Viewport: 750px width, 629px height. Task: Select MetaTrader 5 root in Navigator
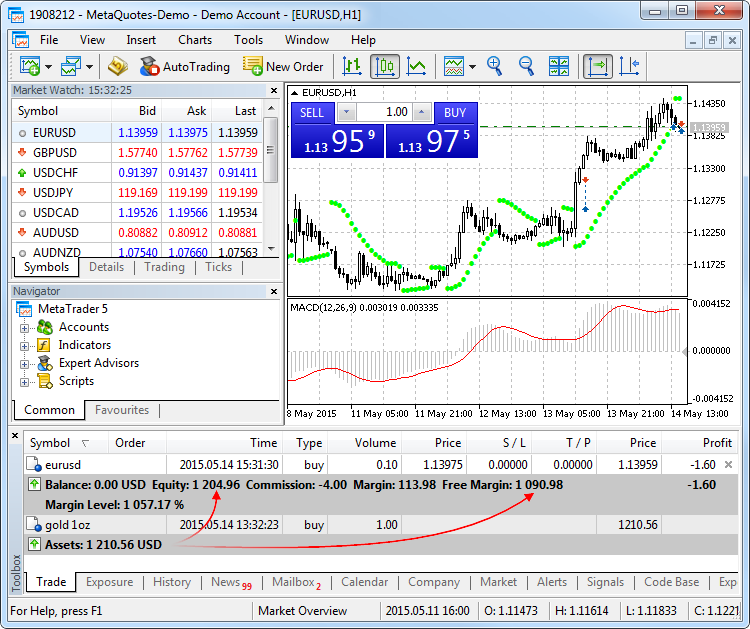coord(73,309)
